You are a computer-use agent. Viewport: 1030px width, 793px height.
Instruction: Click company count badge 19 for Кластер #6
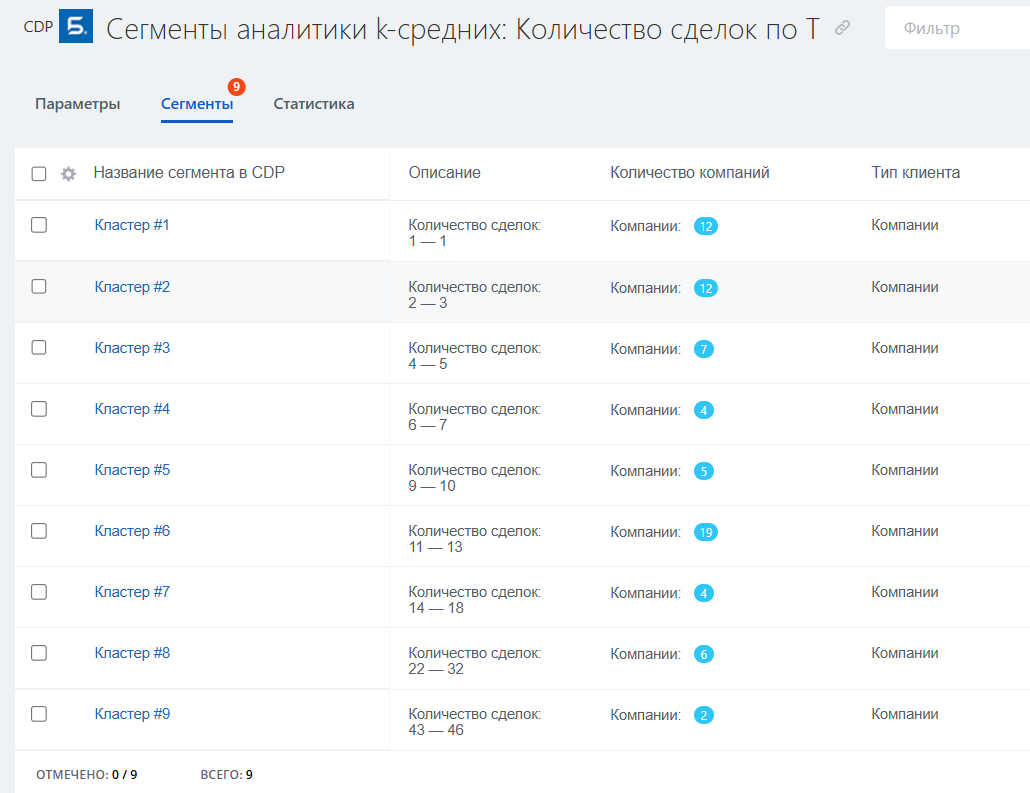705,532
